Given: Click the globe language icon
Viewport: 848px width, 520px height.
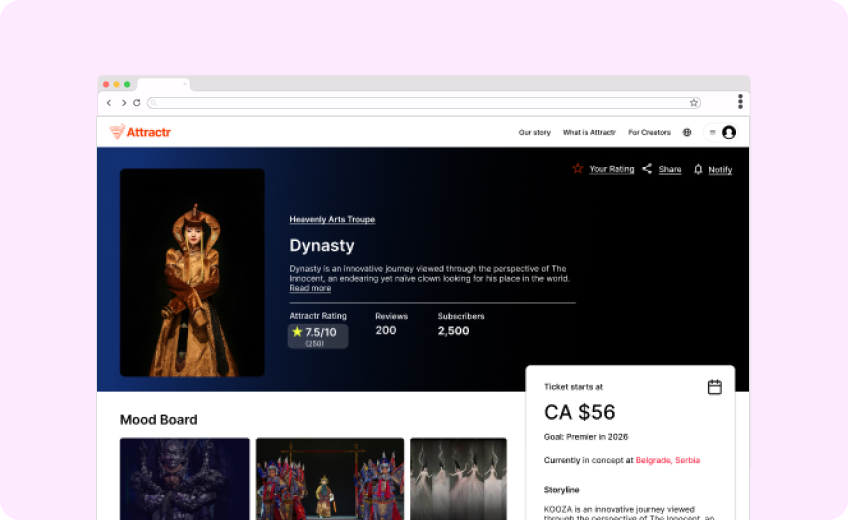Looking at the screenshot, I should (687, 132).
